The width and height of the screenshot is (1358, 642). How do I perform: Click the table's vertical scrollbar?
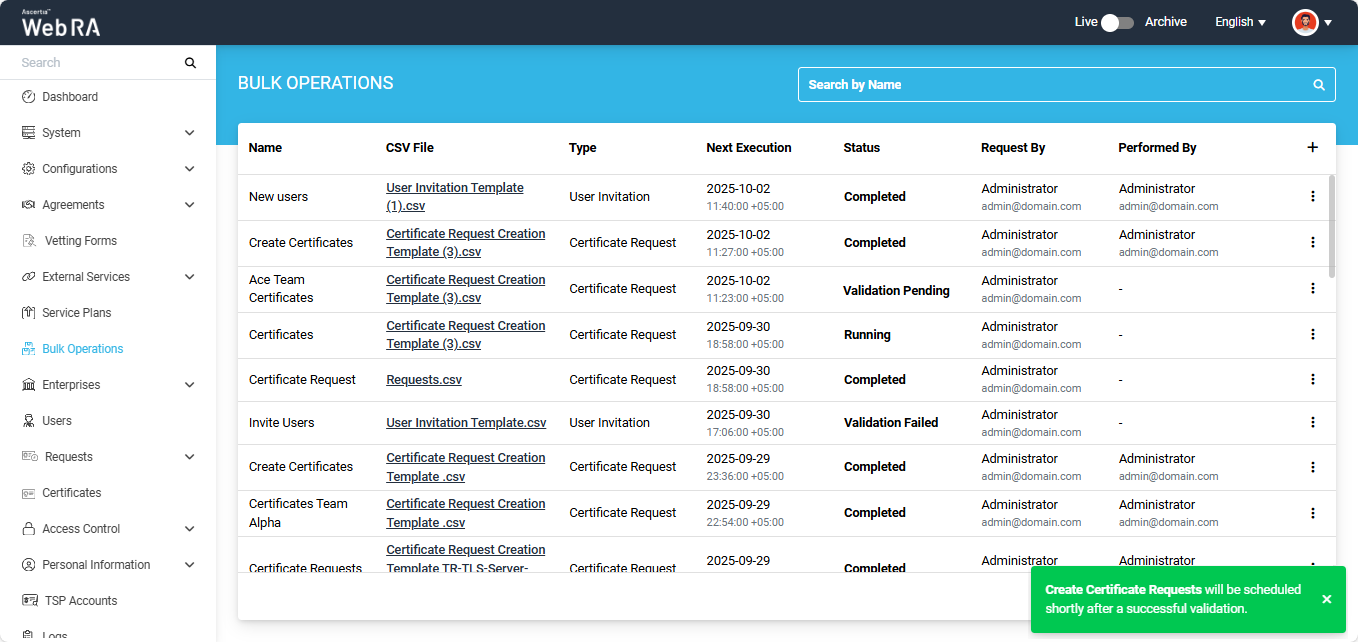point(1331,225)
